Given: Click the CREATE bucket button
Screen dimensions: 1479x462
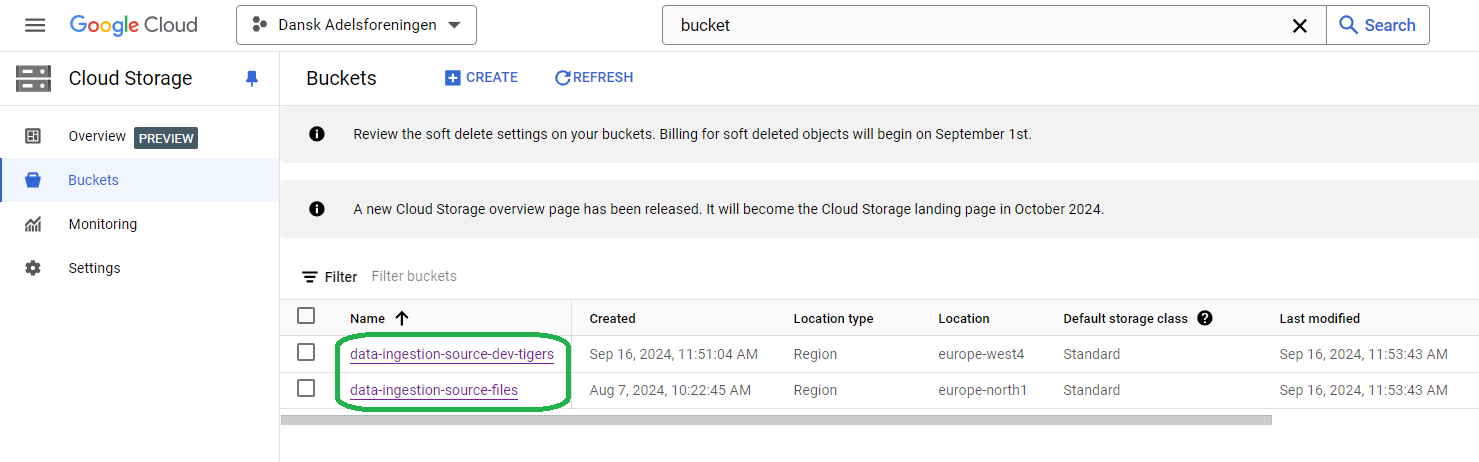Looking at the screenshot, I should (481, 77).
